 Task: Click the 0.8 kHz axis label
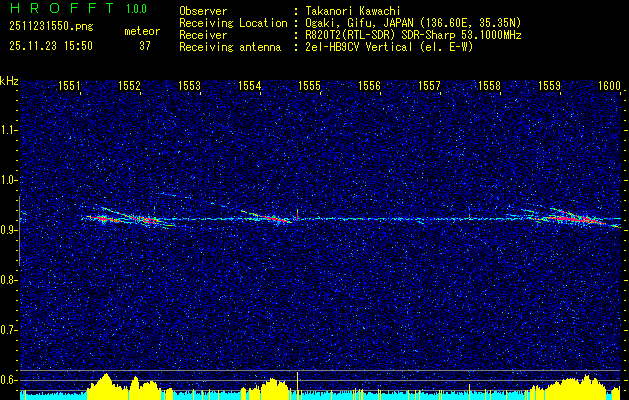[9, 280]
